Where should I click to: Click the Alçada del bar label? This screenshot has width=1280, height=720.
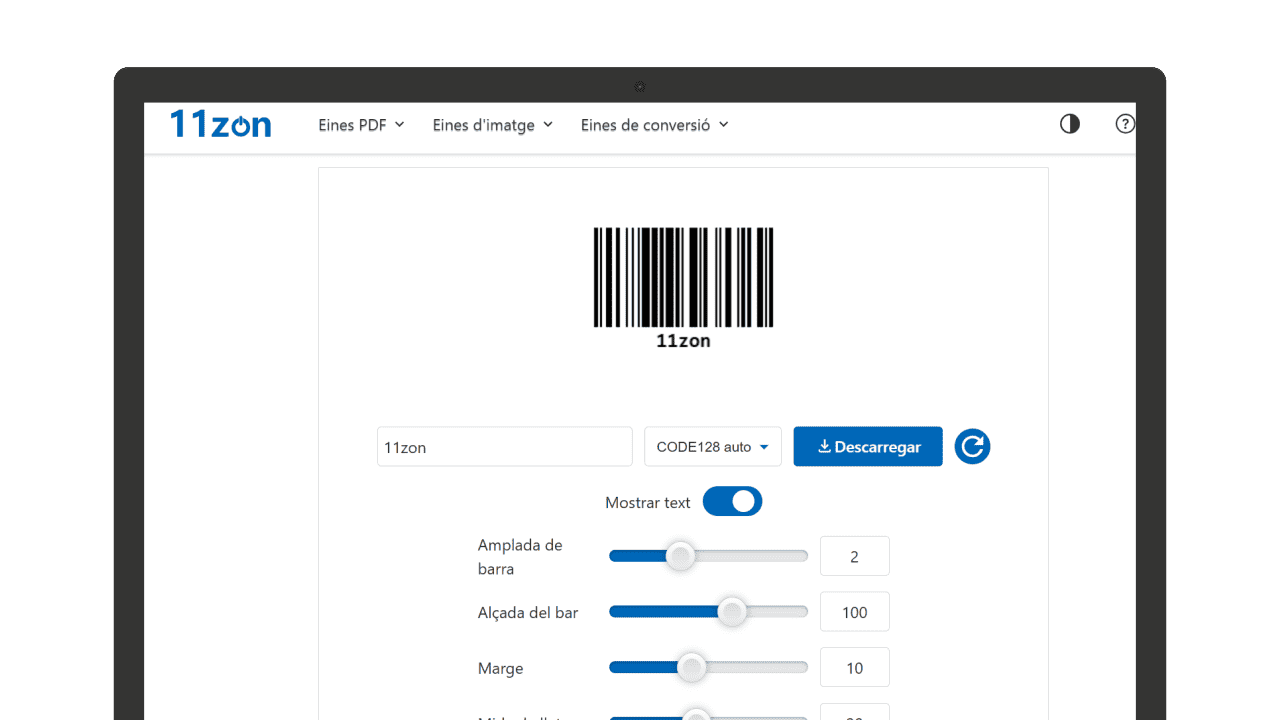[x=528, y=613]
